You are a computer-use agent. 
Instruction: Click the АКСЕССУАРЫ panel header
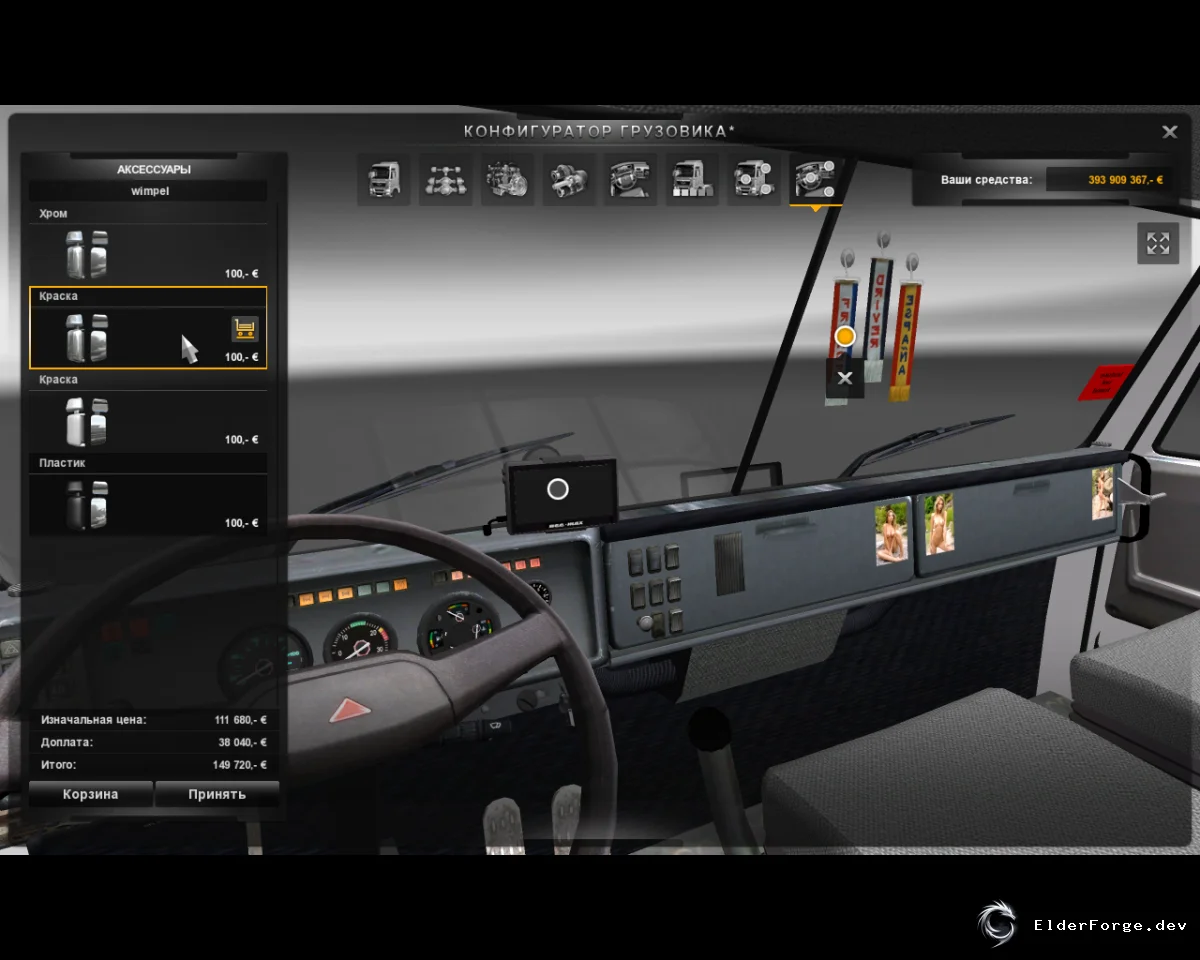coord(154,169)
